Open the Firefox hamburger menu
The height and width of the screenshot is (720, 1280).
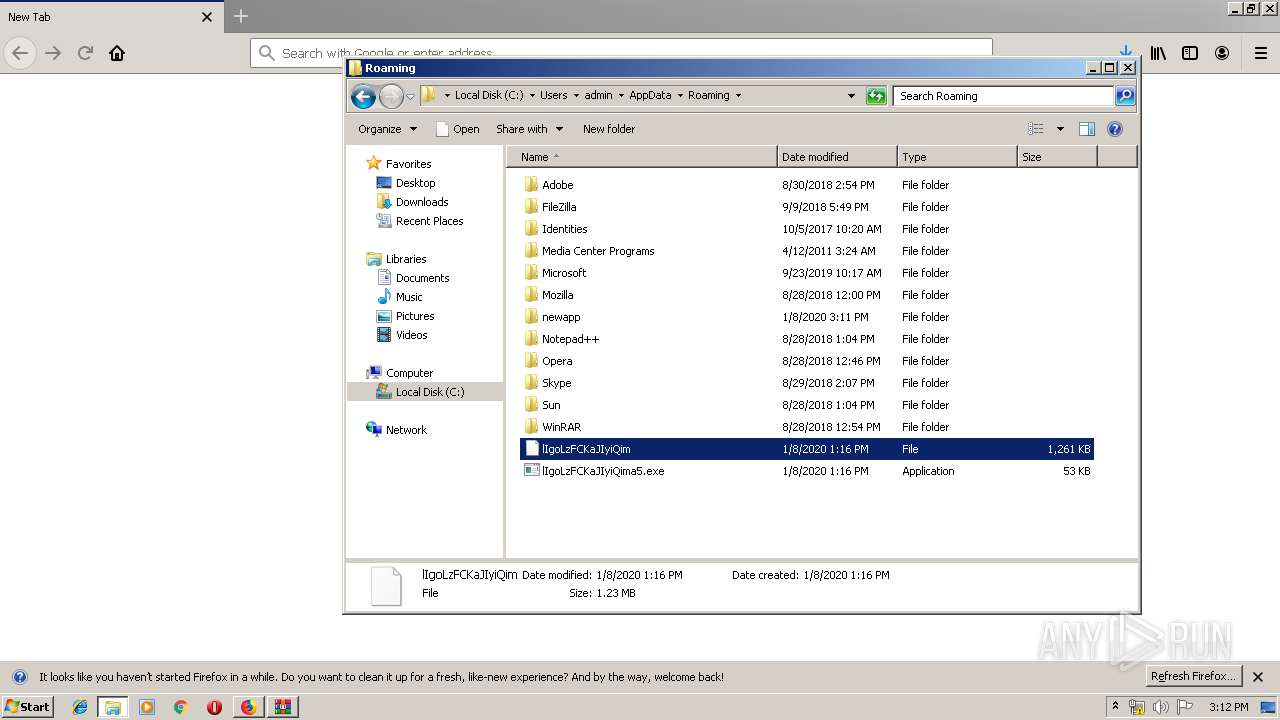1261,53
